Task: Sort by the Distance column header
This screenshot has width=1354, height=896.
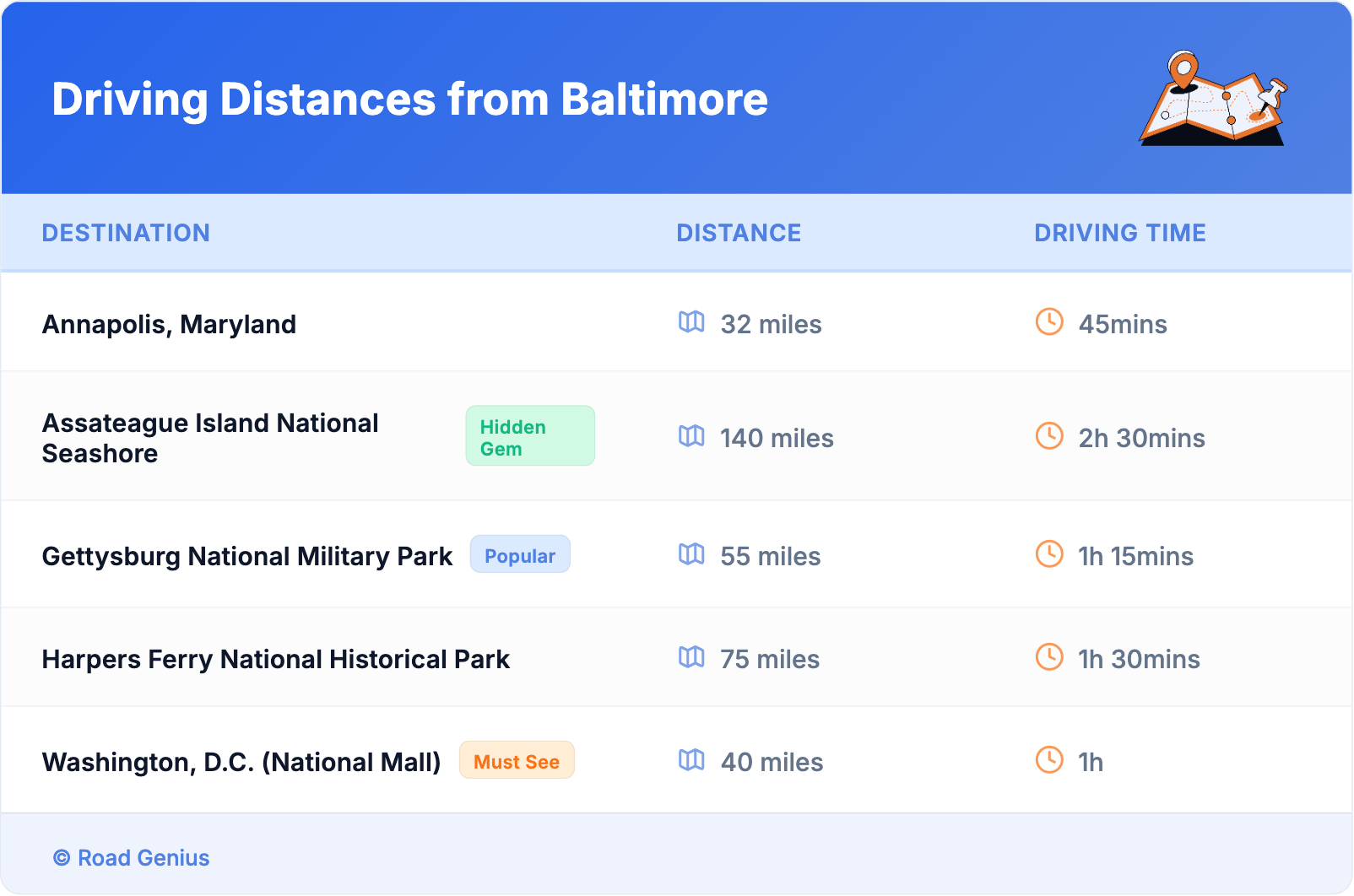Action: pos(739,233)
